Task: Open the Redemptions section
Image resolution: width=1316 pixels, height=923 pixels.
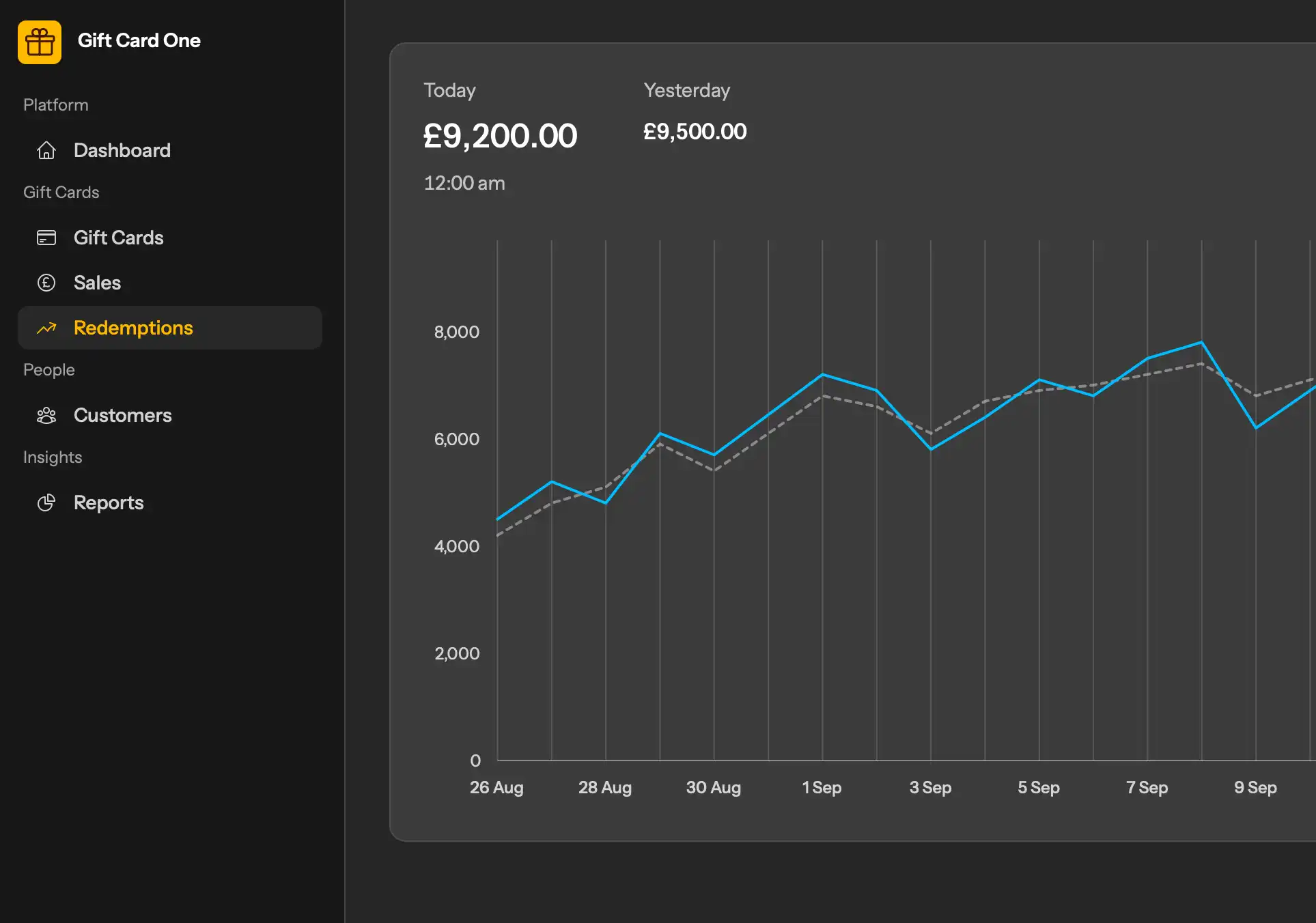Action: click(133, 328)
